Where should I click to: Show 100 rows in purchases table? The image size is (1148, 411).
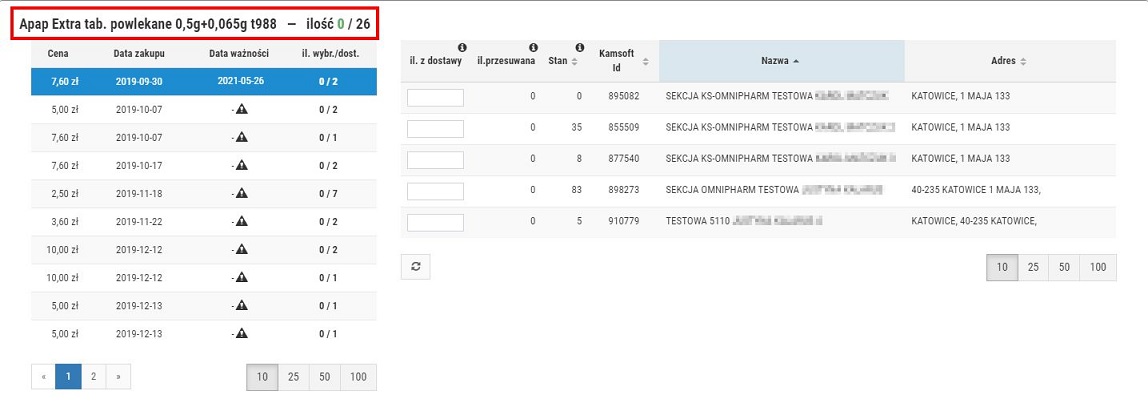(359, 377)
